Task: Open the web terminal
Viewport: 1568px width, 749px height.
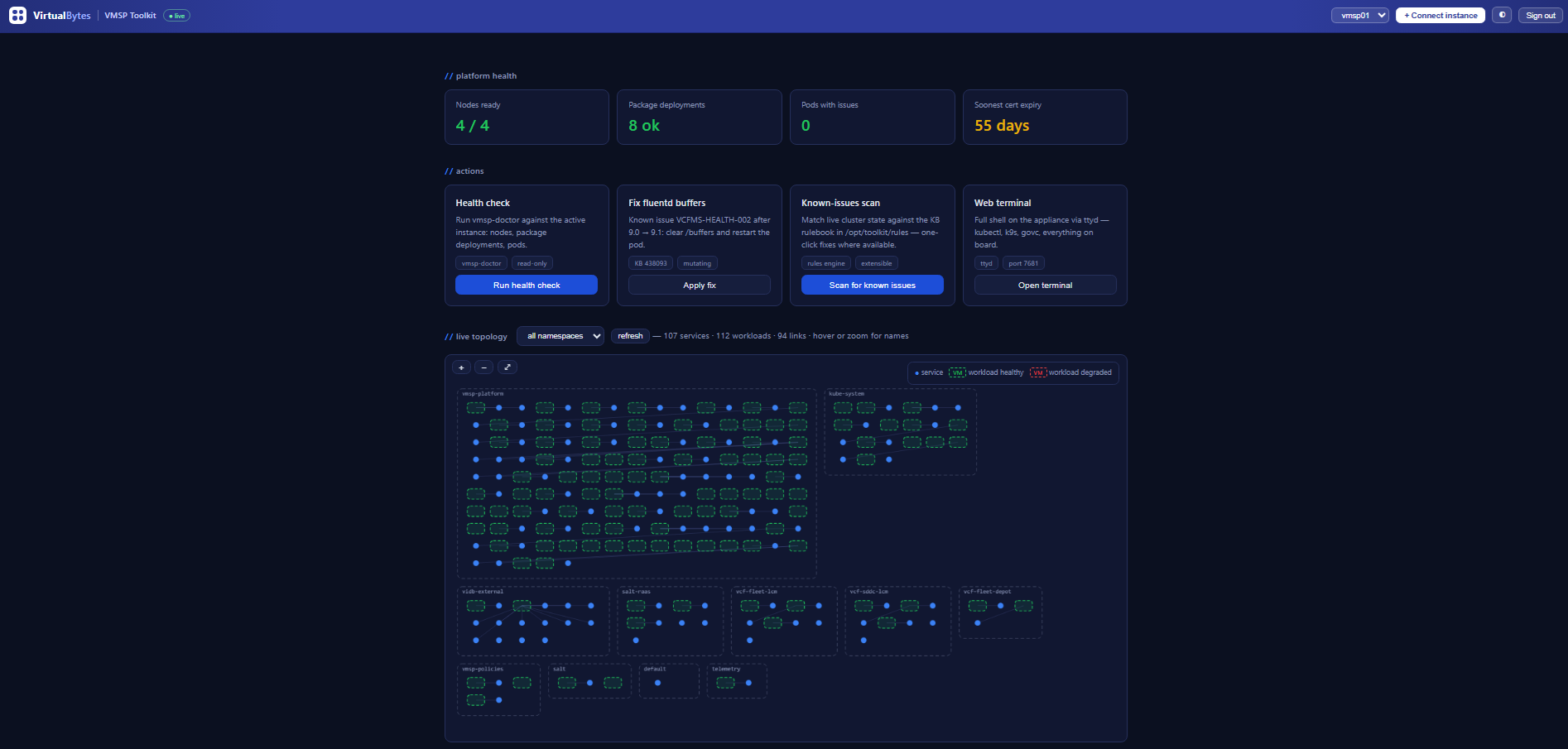Action: [1045, 285]
